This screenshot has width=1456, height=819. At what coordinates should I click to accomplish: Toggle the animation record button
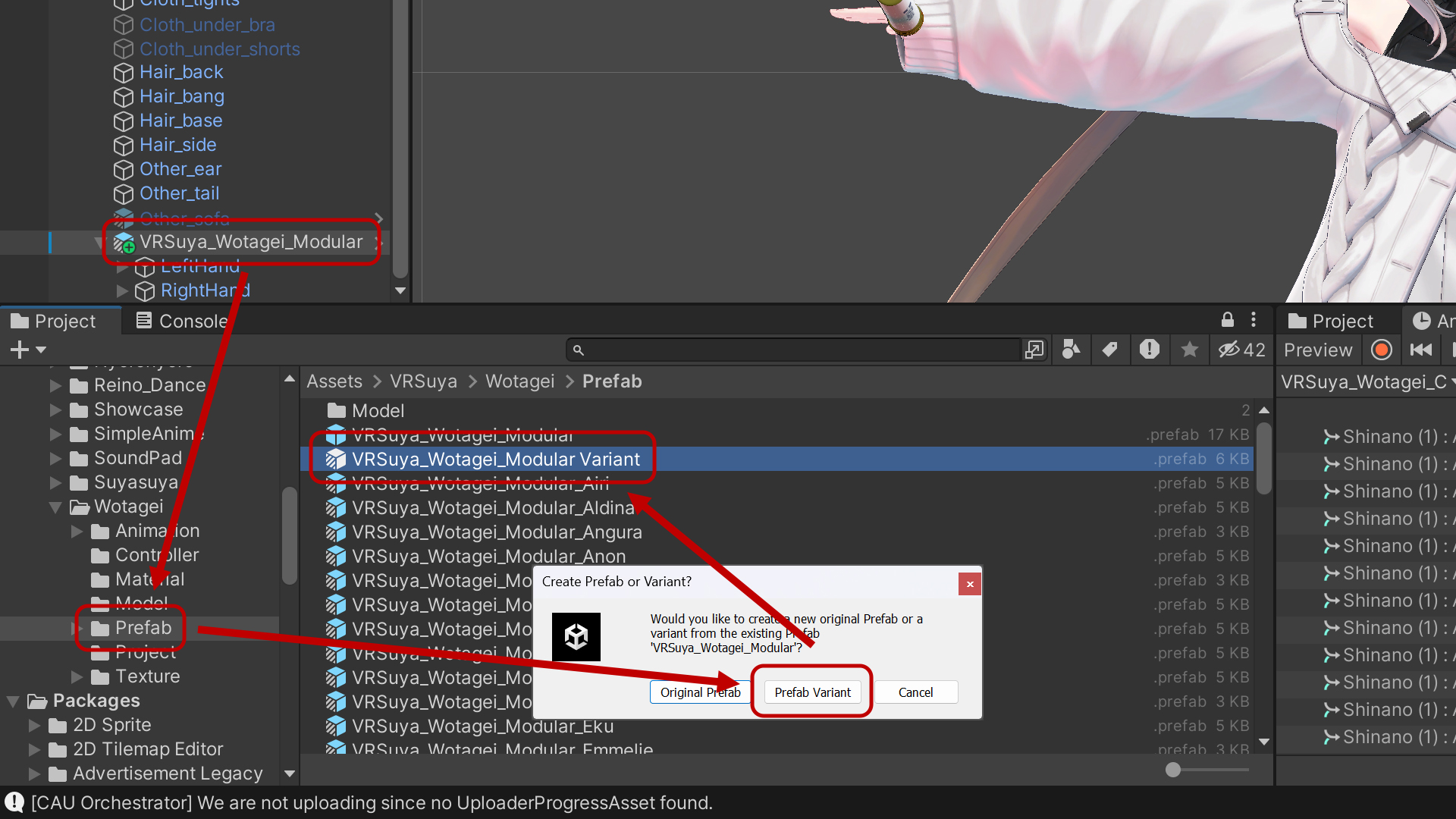(1382, 350)
